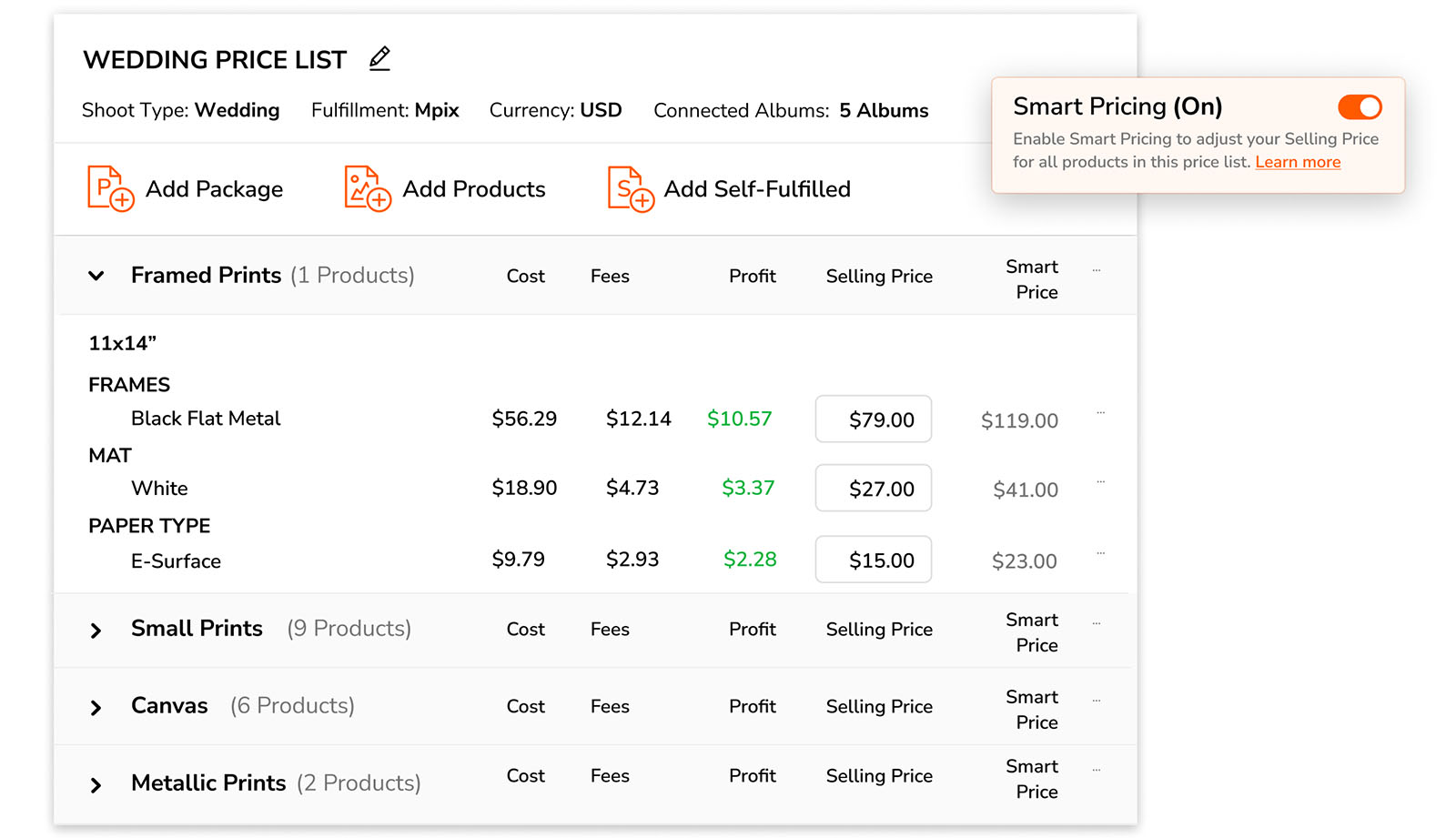Edit the $27.00 selling price field

873,488
